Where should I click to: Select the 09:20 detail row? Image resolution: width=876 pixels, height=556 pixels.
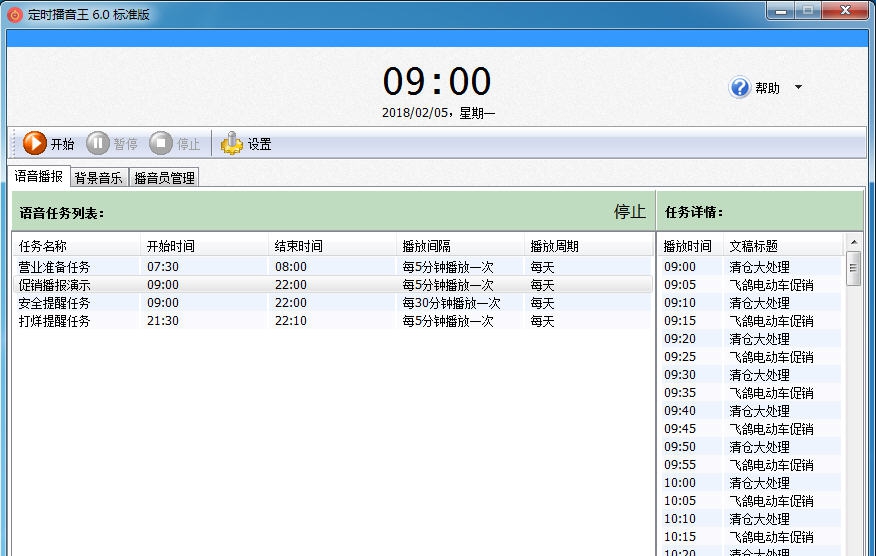[750, 339]
